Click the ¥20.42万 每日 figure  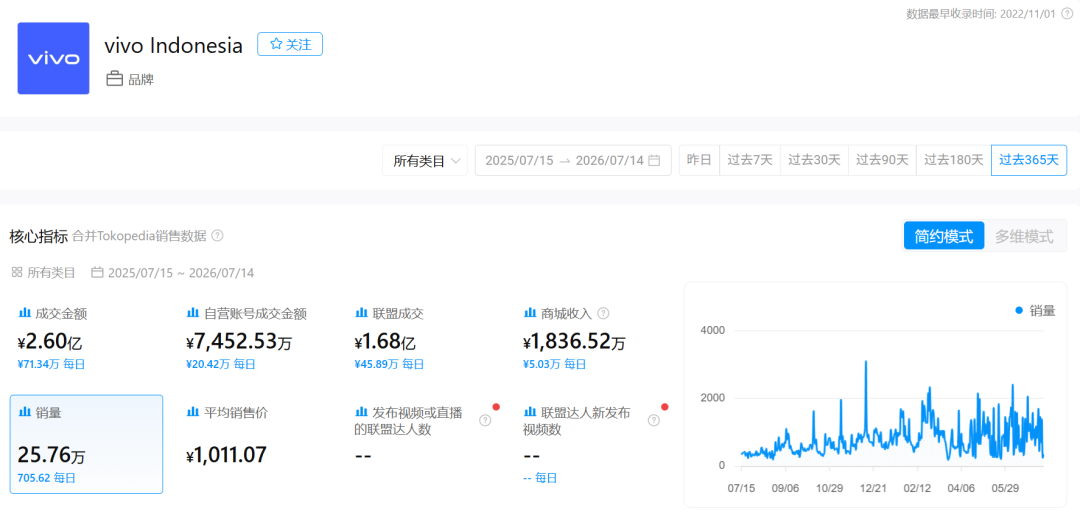220,365
